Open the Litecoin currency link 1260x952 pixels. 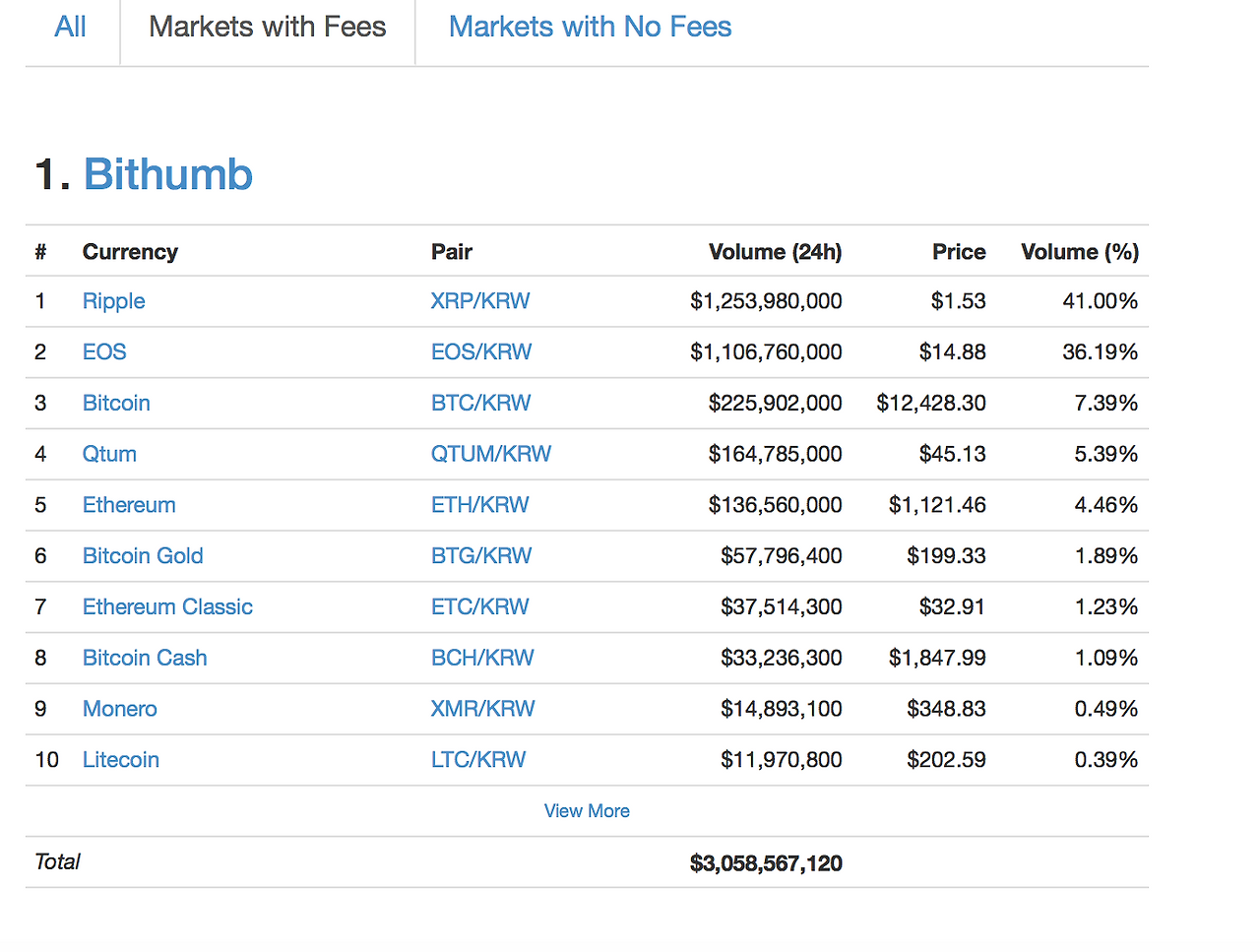pos(121,761)
